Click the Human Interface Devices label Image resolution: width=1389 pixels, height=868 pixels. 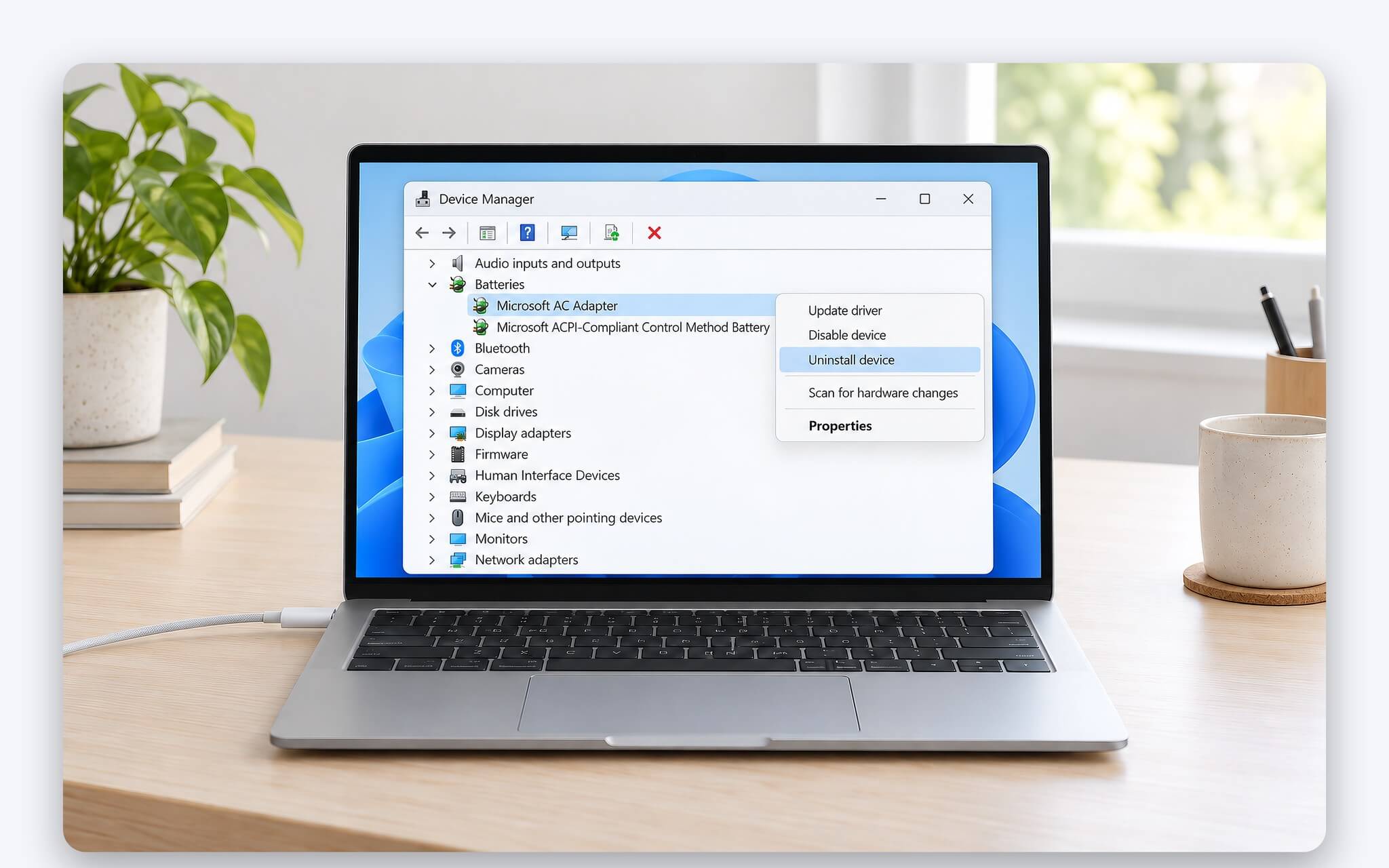(547, 475)
